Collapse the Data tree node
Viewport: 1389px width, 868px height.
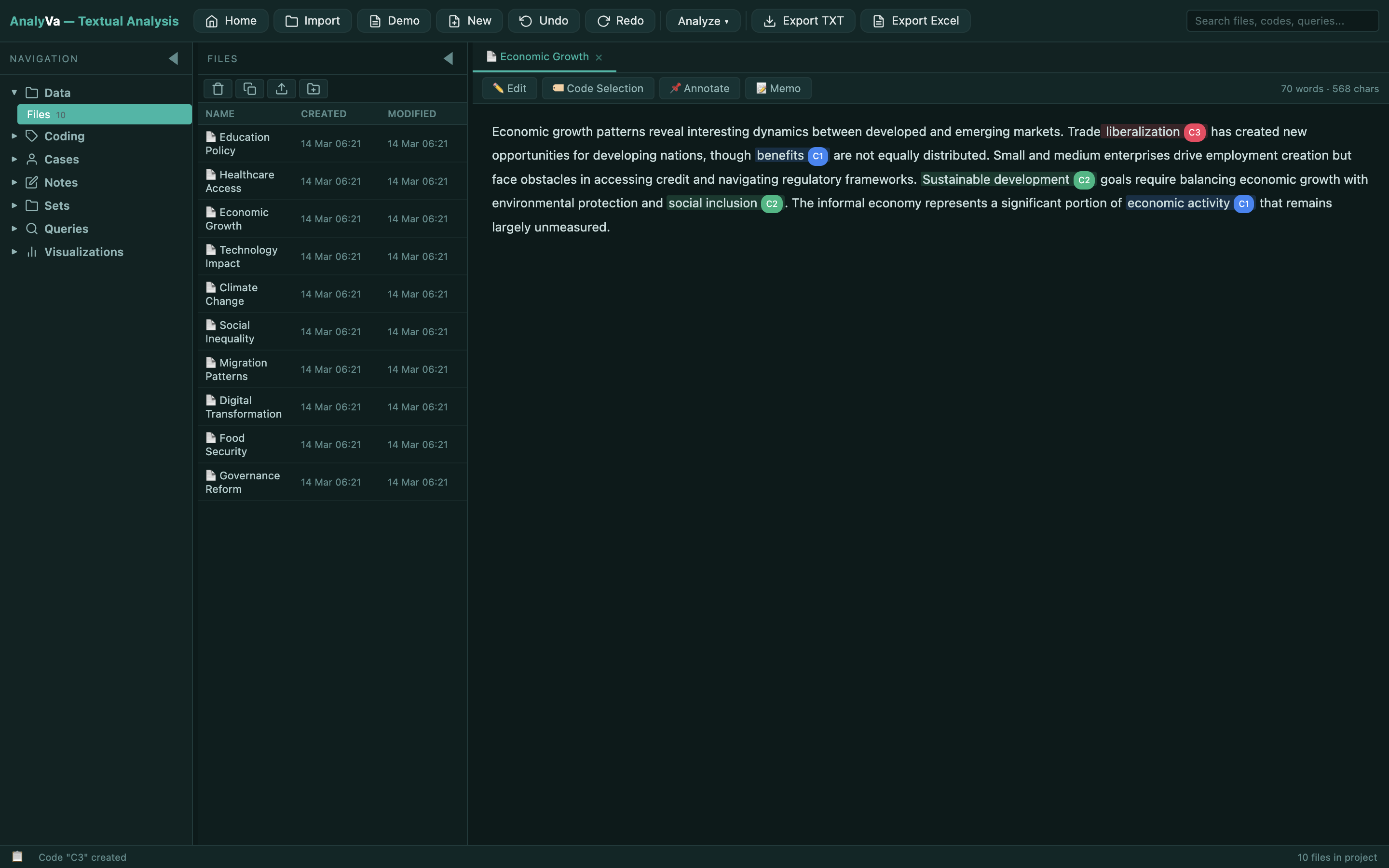(x=14, y=93)
